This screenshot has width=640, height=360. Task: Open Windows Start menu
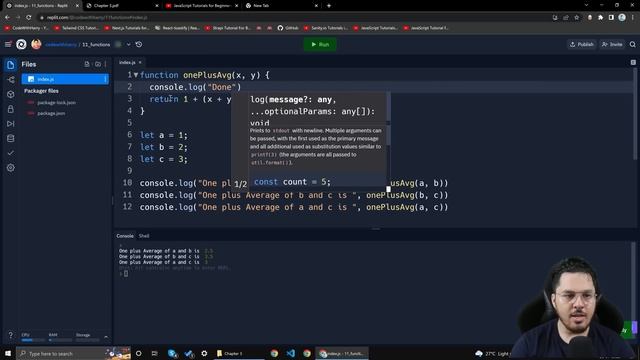[8, 353]
